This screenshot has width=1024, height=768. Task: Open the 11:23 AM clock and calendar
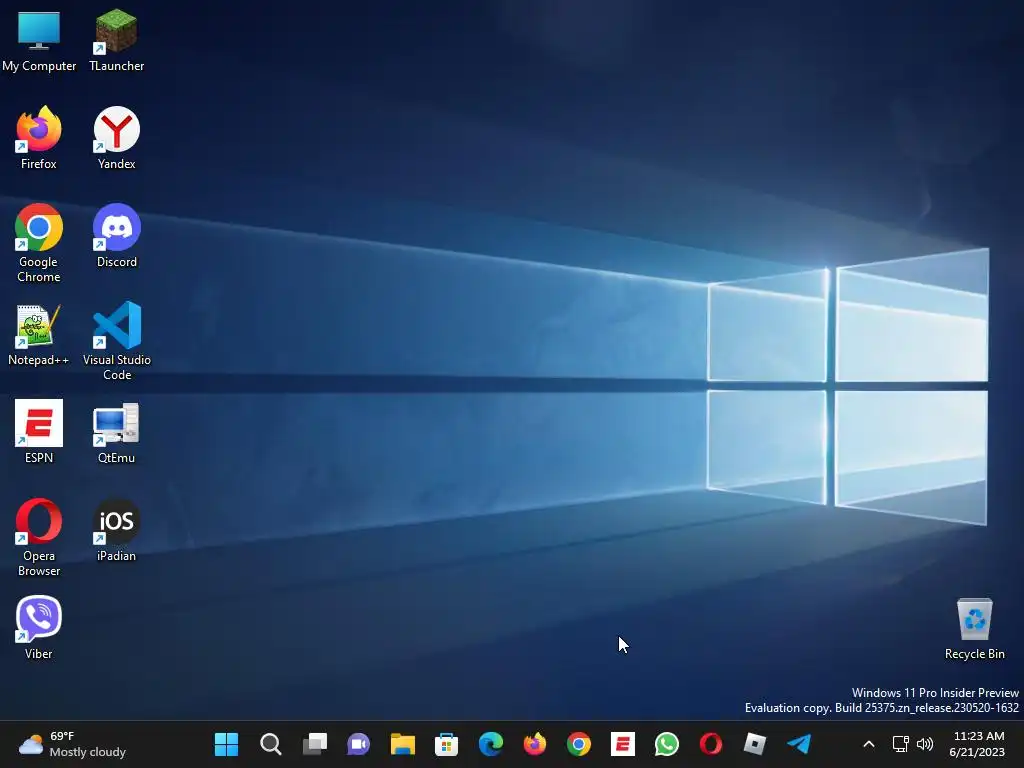[x=978, y=744]
